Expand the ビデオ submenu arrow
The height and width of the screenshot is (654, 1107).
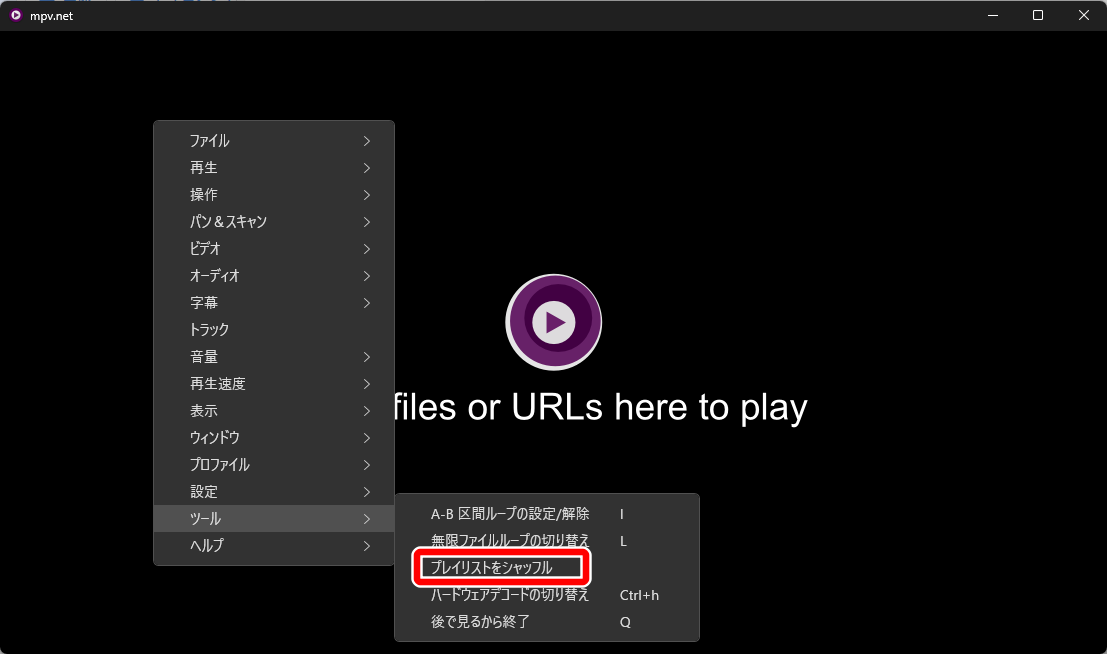366,249
